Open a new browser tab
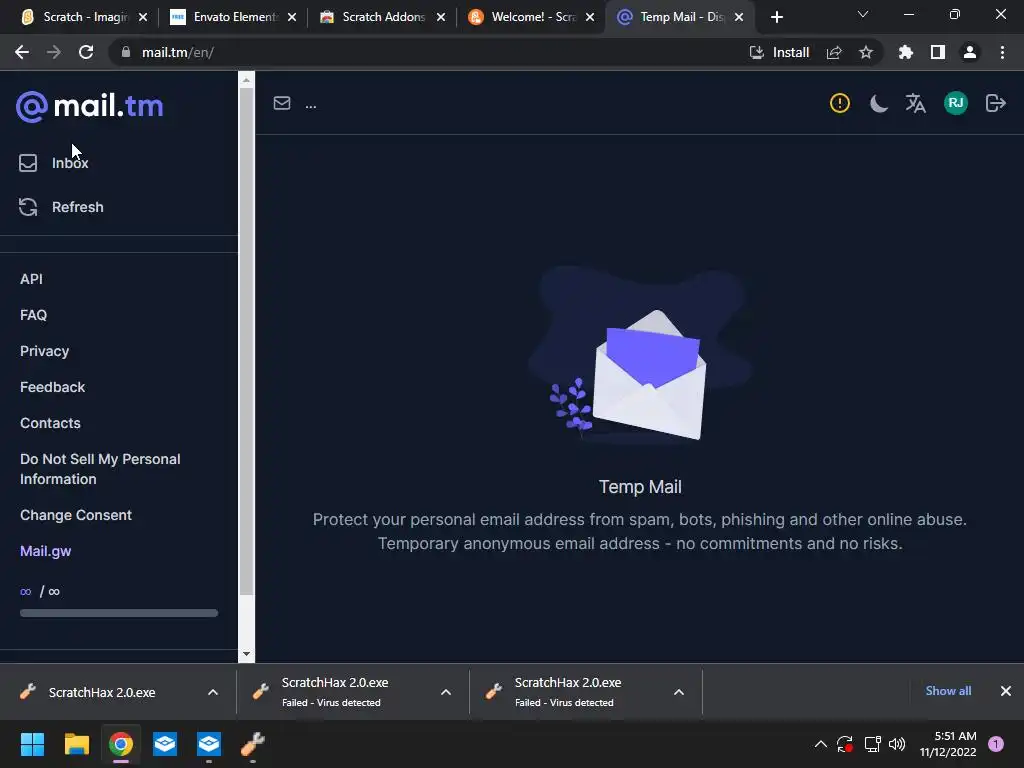 (x=776, y=17)
